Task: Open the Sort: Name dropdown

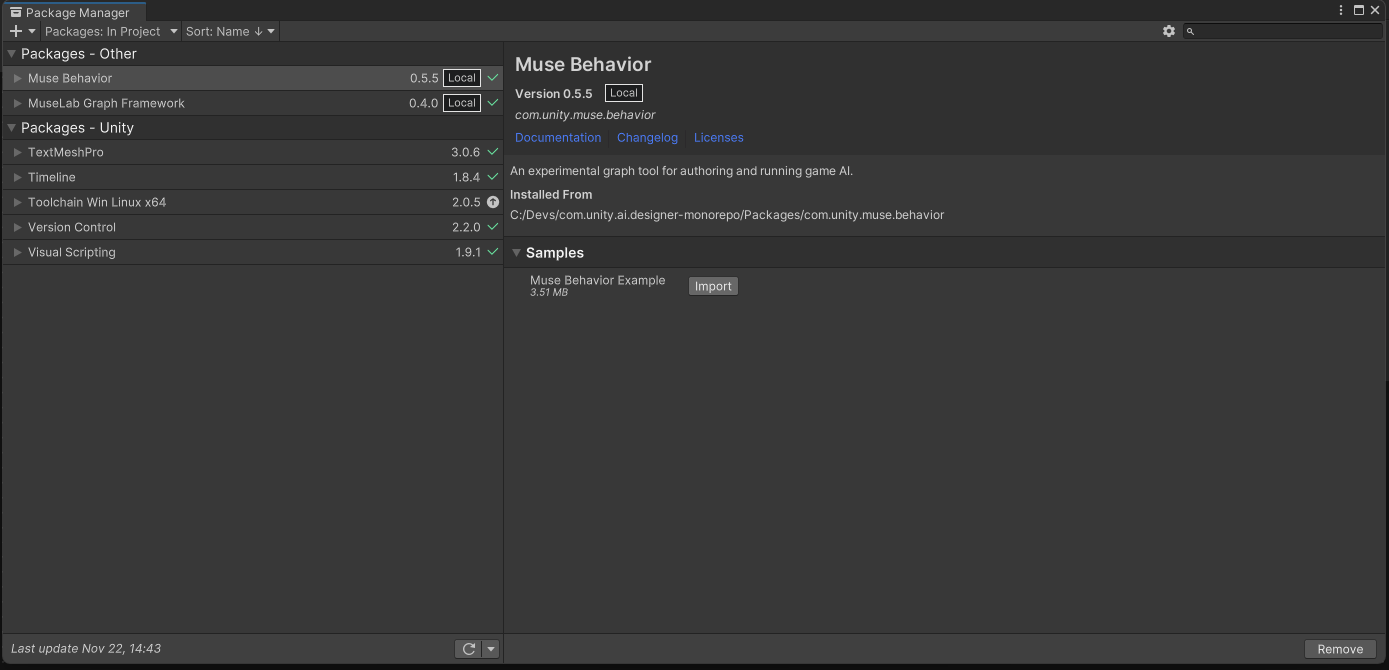Action: point(230,31)
